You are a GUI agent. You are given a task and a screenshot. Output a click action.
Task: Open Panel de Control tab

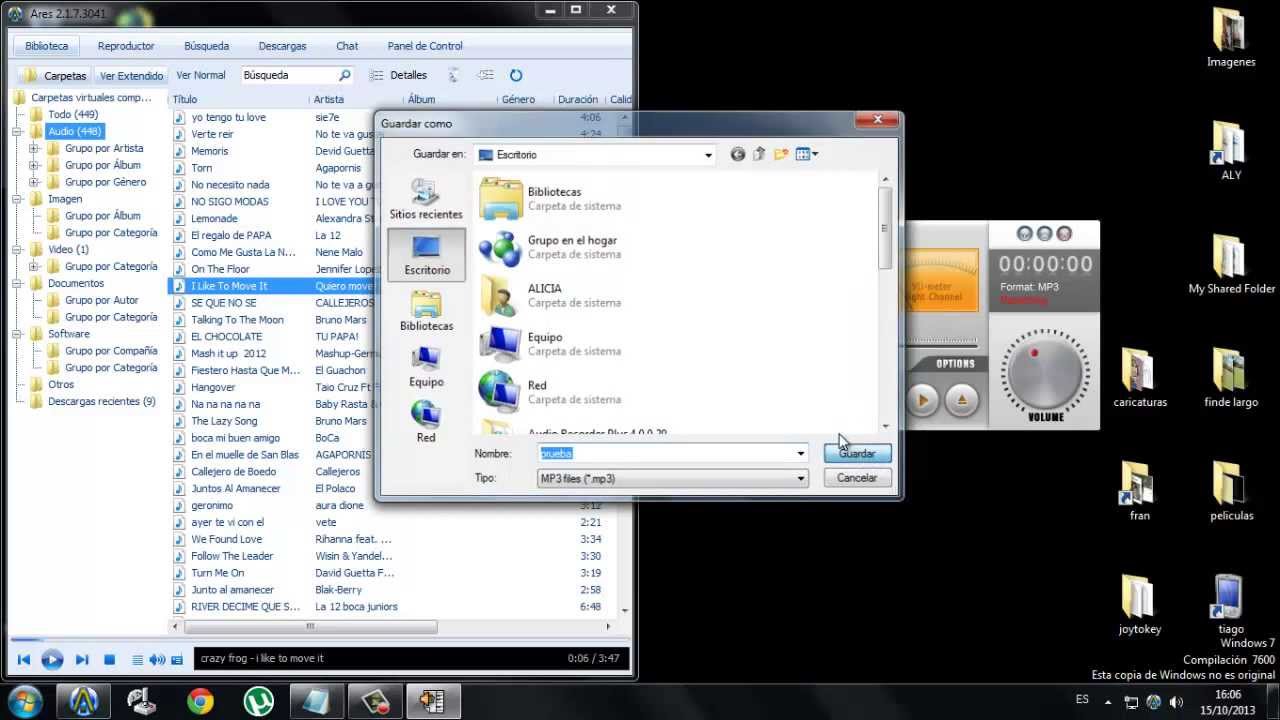(425, 46)
